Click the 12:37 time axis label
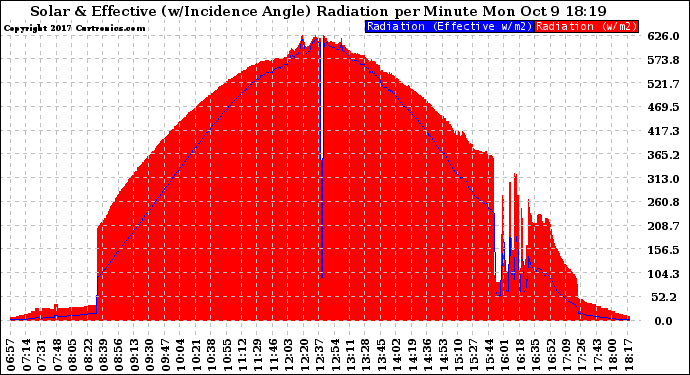The height and width of the screenshot is (375, 690). [x=319, y=355]
